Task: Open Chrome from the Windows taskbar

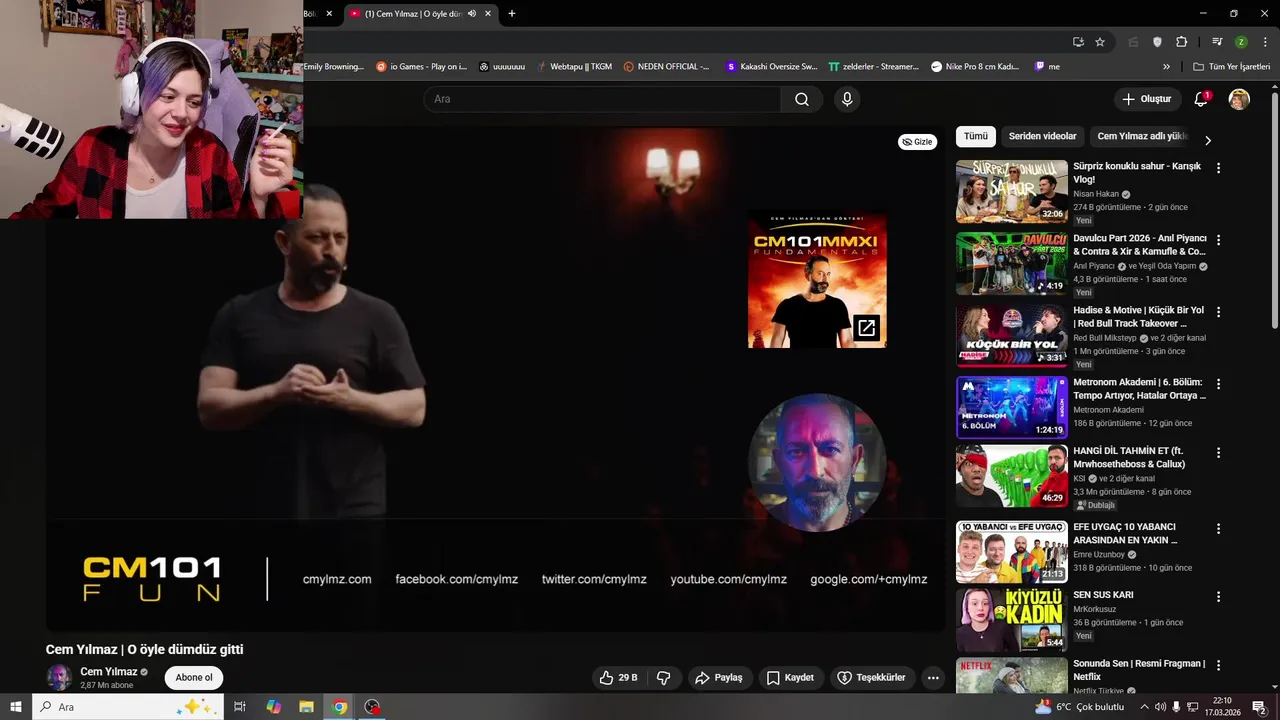Action: 340,707
